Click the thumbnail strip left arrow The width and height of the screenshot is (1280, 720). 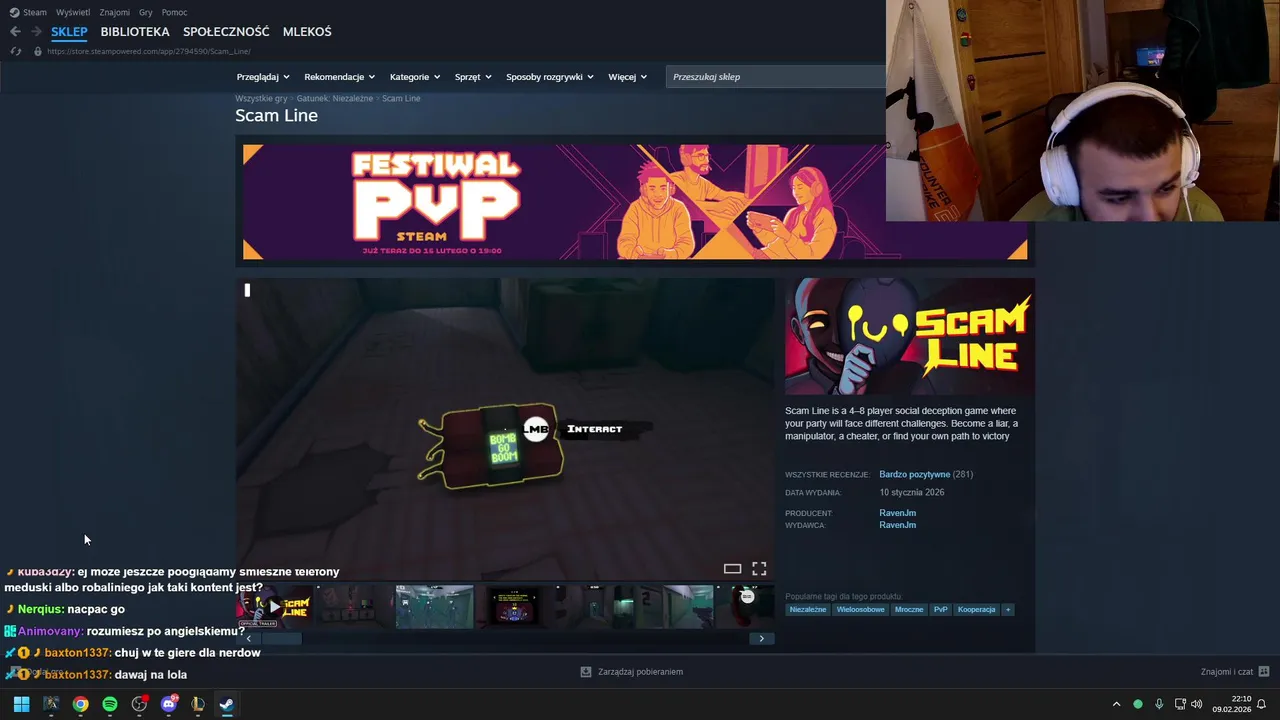tap(248, 639)
